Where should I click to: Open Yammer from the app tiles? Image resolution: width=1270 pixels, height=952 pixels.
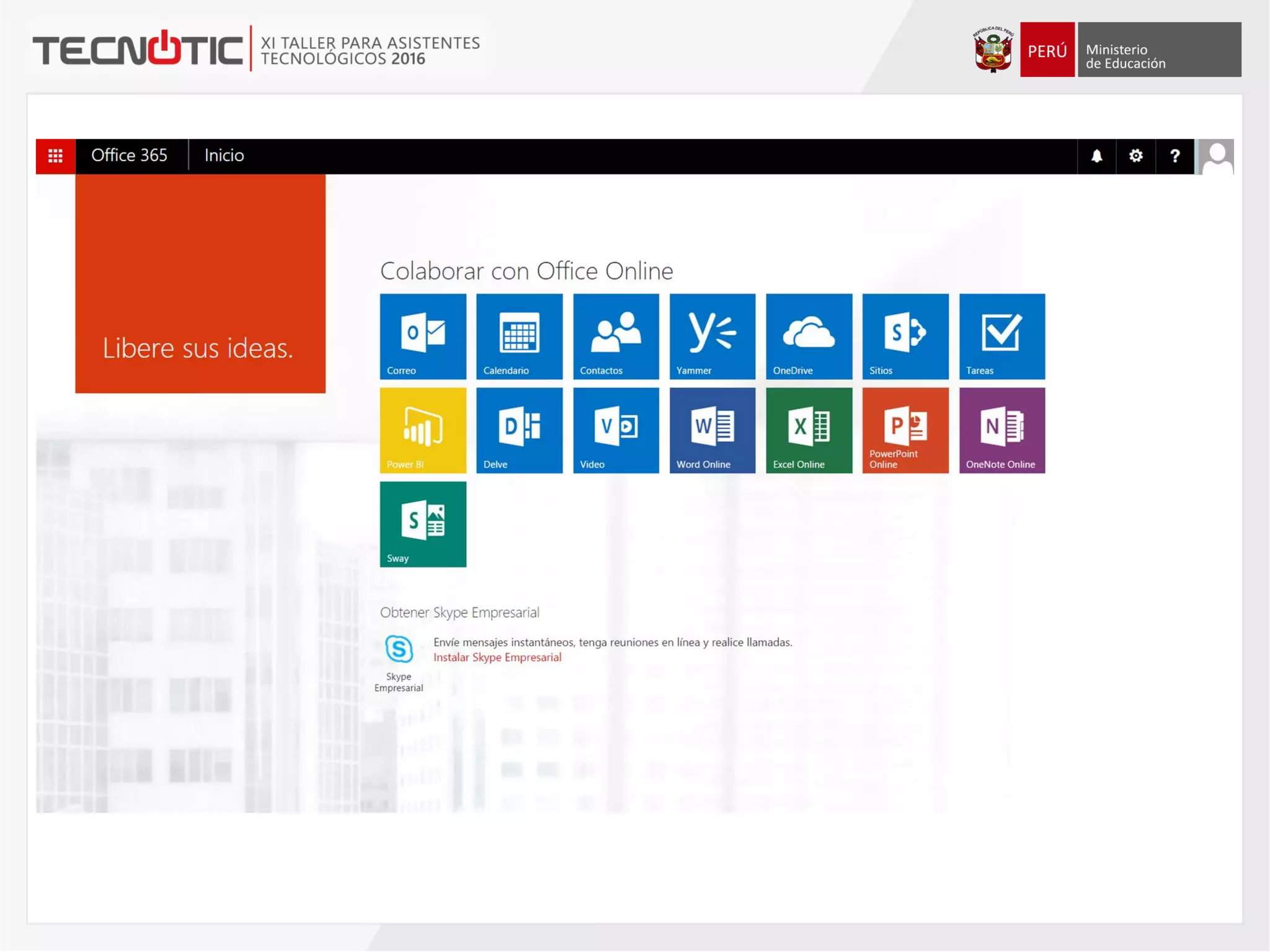pyautogui.click(x=712, y=336)
